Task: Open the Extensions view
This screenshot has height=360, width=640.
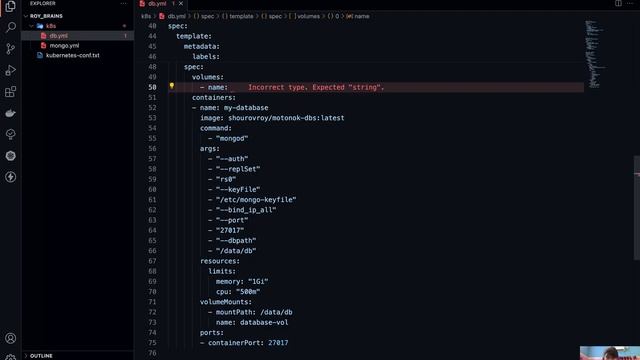Action: tap(11, 91)
